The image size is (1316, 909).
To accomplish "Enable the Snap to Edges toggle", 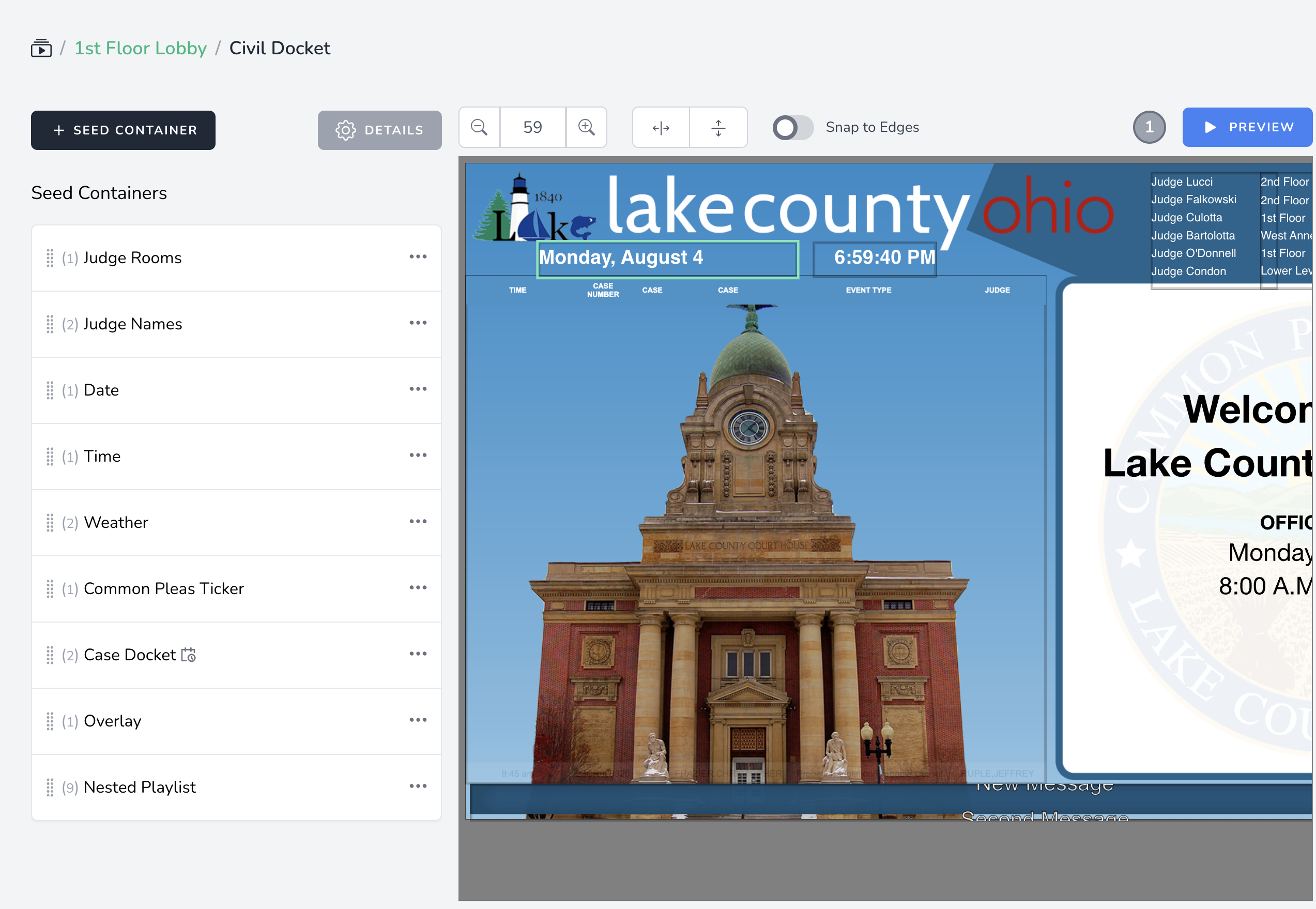I will pyautogui.click(x=792, y=128).
